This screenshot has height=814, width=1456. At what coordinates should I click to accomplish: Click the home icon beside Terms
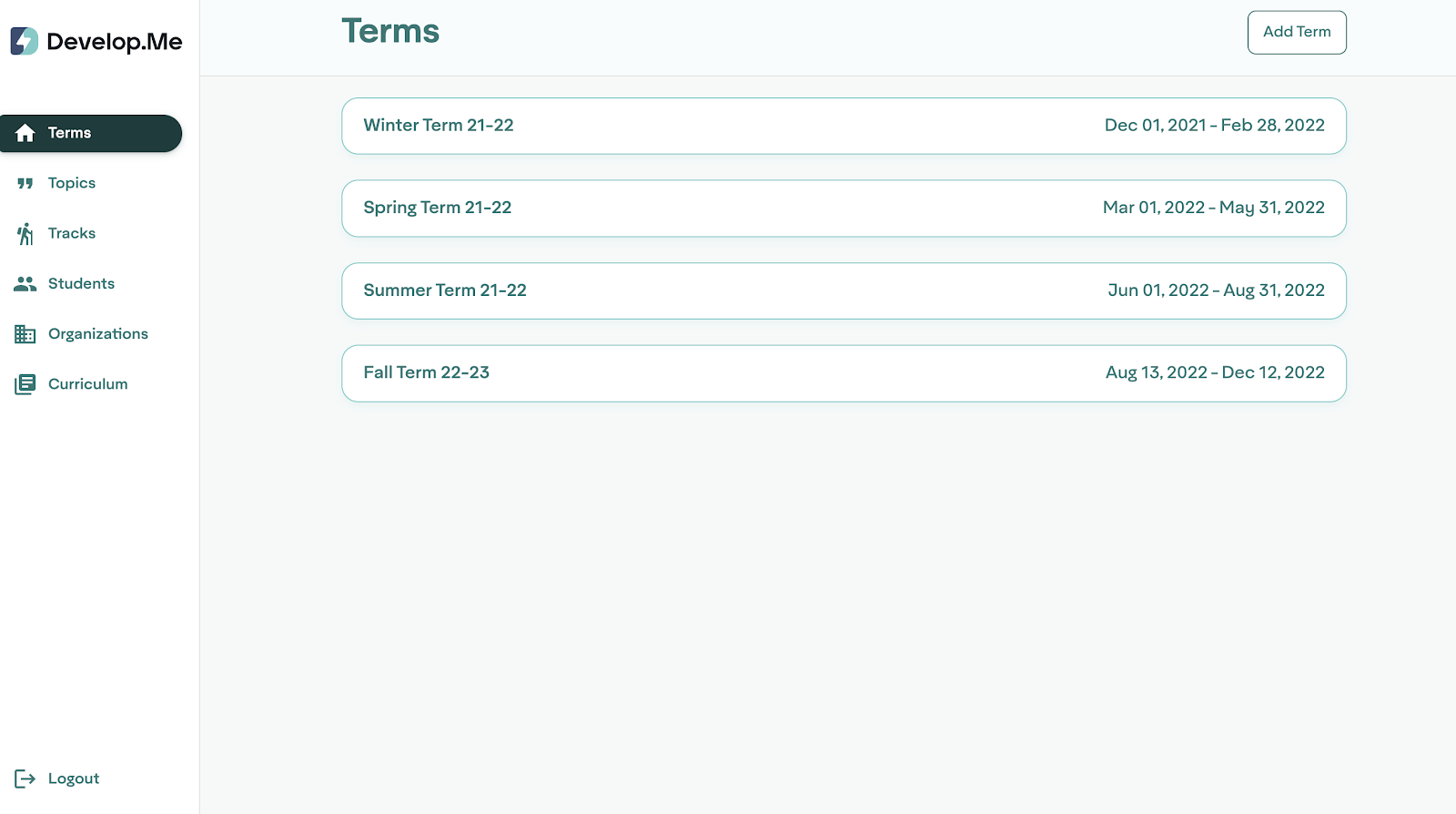coord(25,133)
